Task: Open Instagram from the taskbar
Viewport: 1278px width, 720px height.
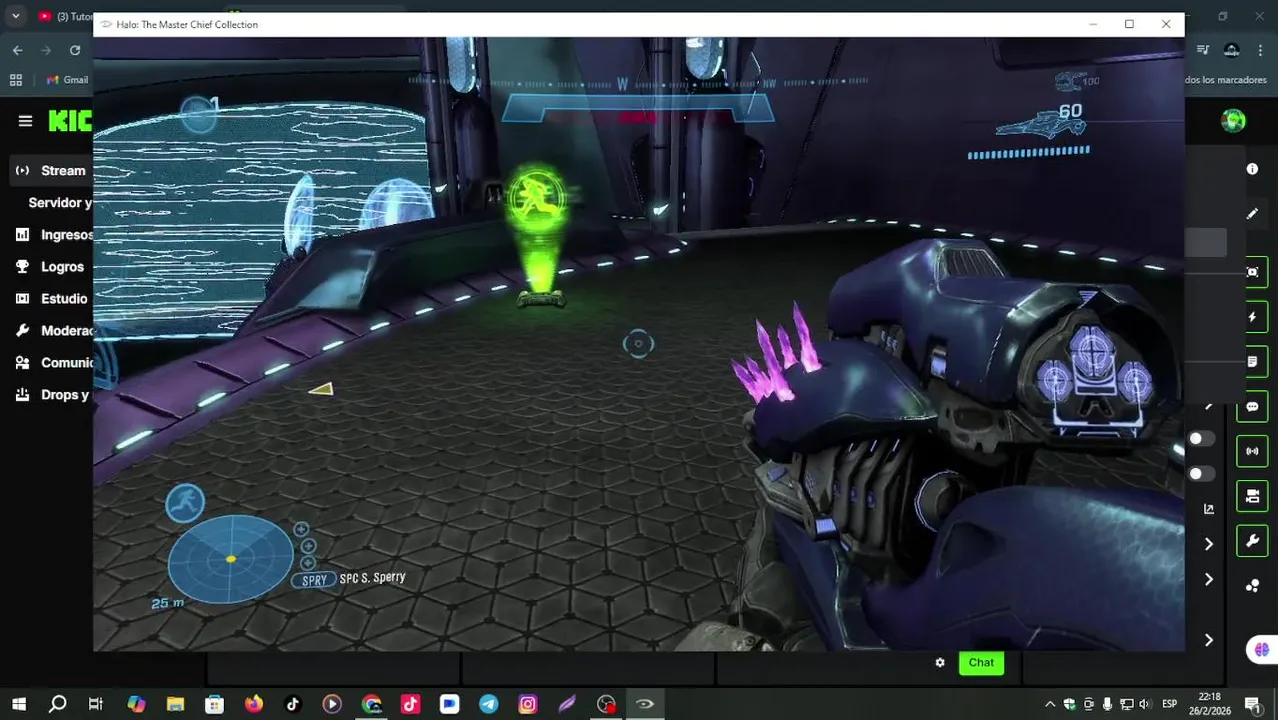Action: click(x=528, y=704)
